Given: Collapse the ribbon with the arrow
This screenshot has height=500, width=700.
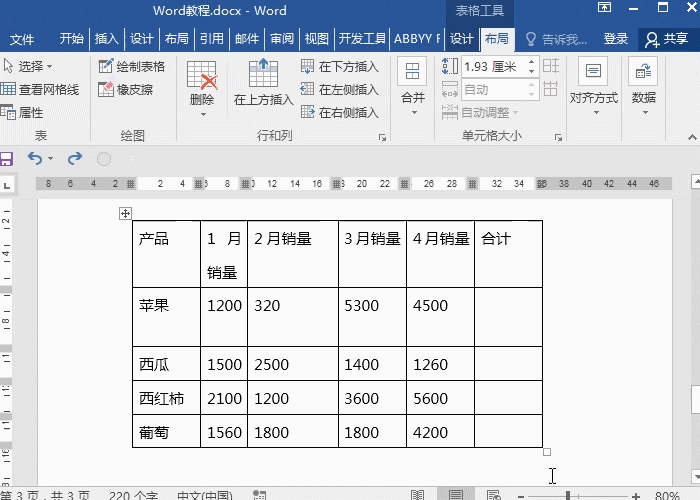Looking at the screenshot, I should pos(692,138).
